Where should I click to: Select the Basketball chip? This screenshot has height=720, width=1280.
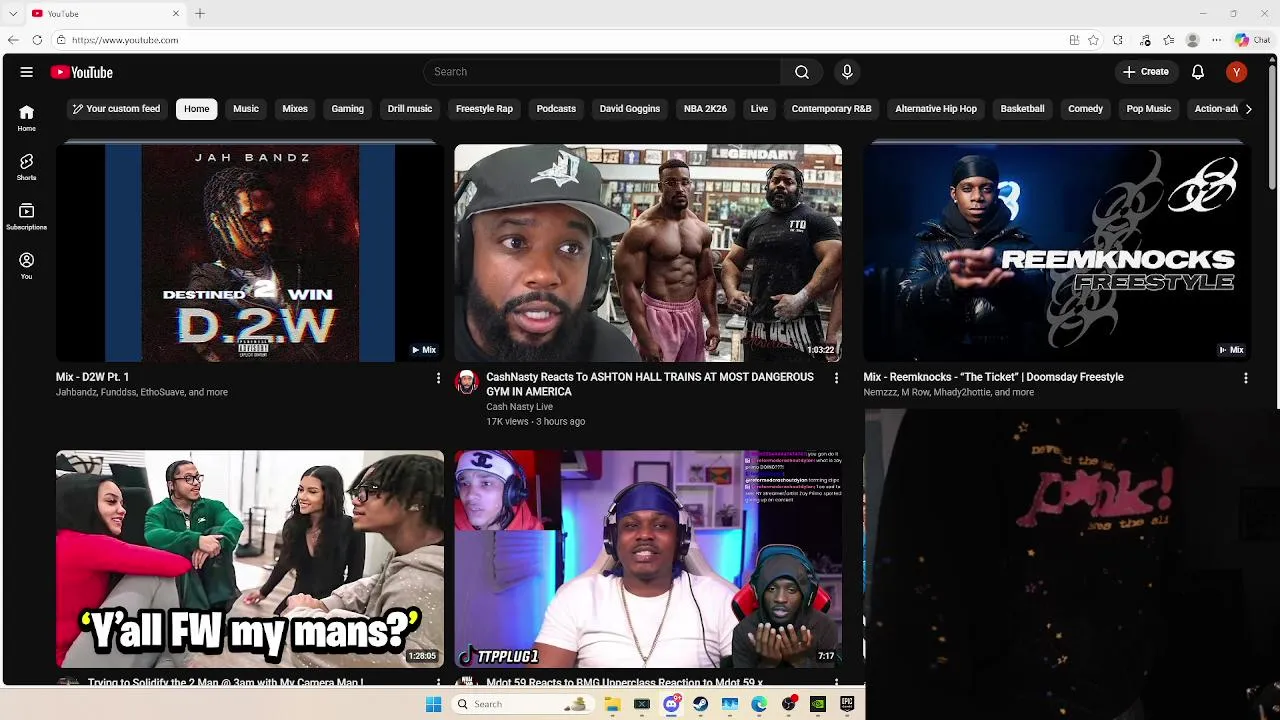click(1022, 109)
